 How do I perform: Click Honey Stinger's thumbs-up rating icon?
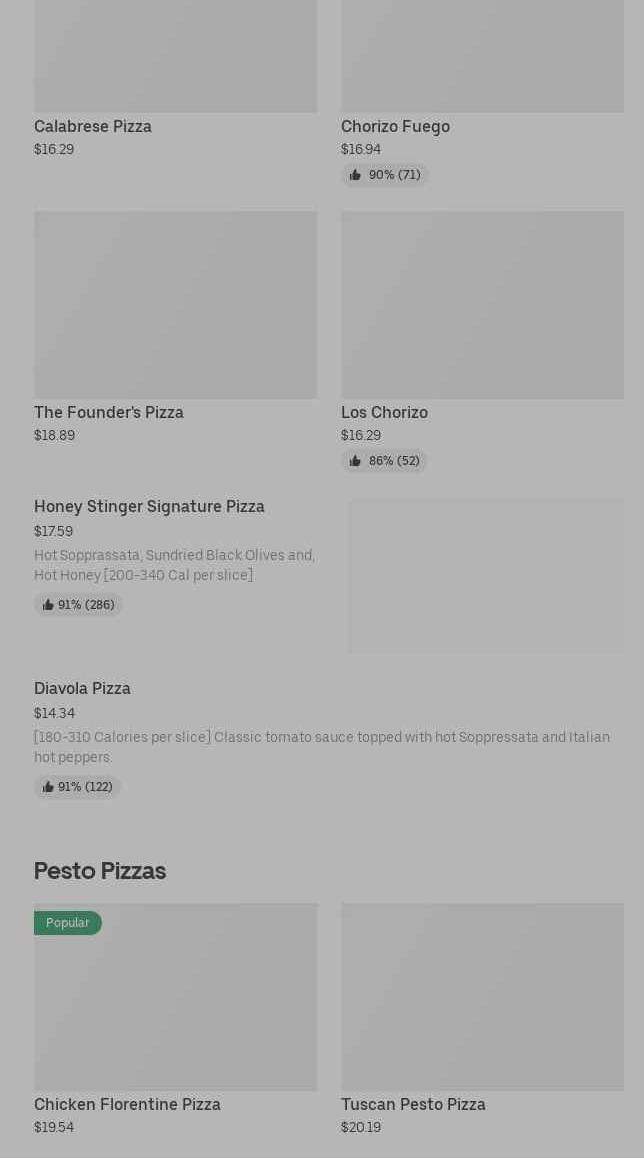point(48,605)
